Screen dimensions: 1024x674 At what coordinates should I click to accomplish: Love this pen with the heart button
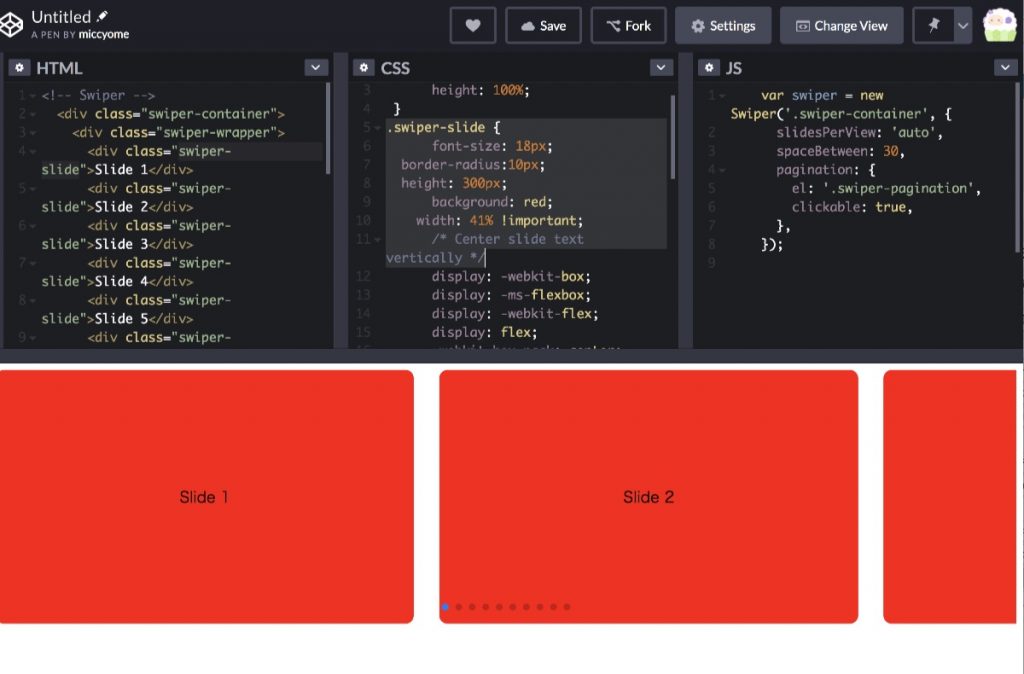click(x=473, y=26)
